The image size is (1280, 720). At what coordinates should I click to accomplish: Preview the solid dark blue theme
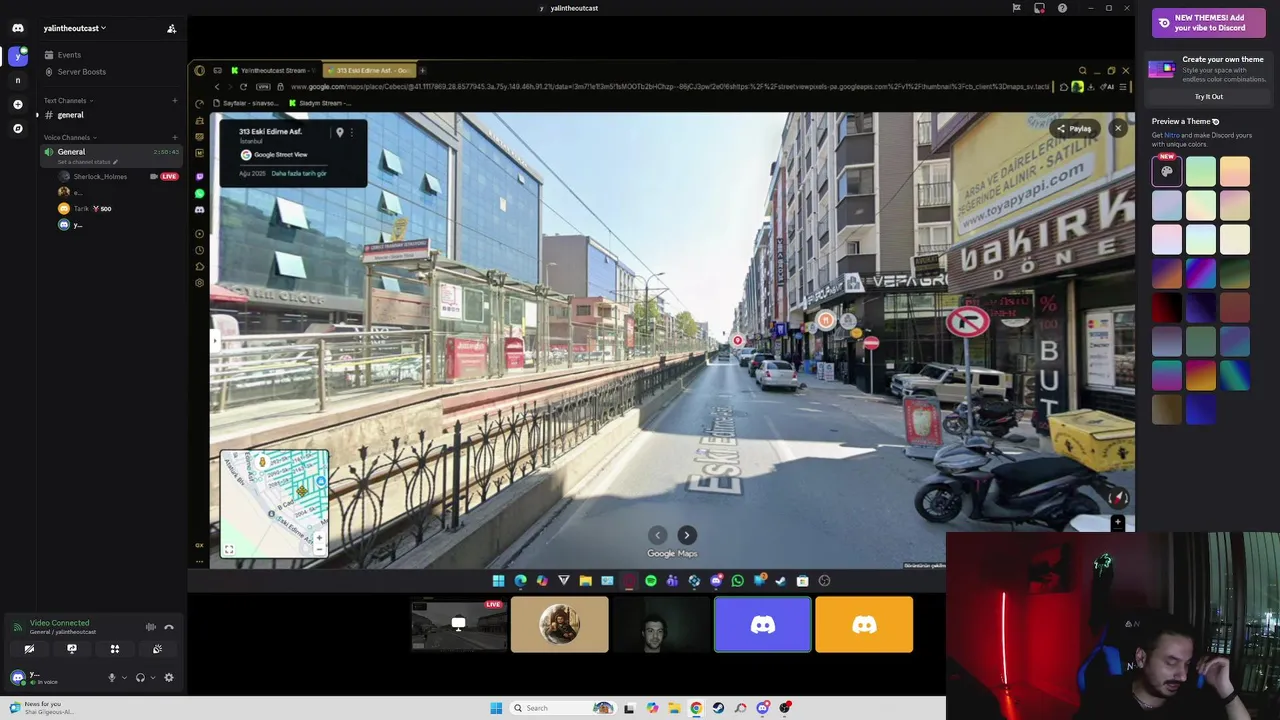(x=1201, y=409)
